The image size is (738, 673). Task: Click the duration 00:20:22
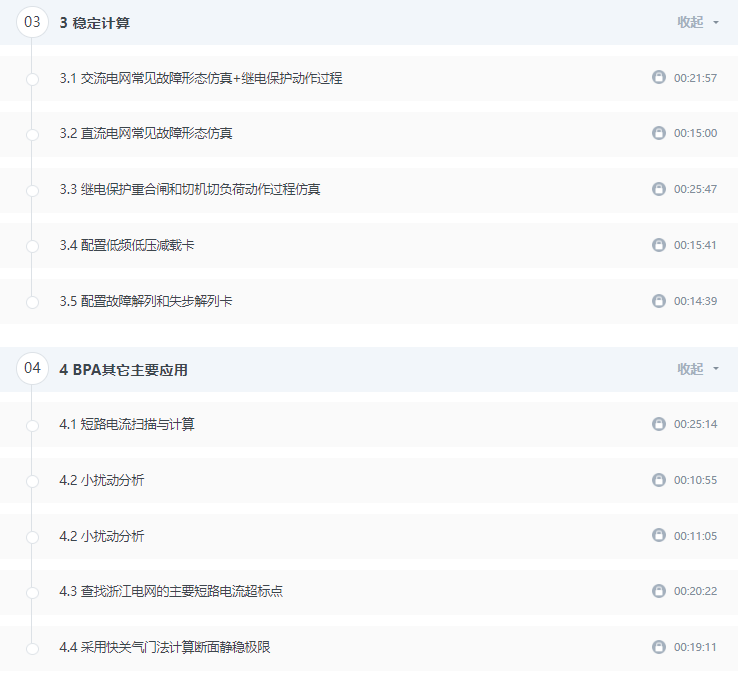695,591
